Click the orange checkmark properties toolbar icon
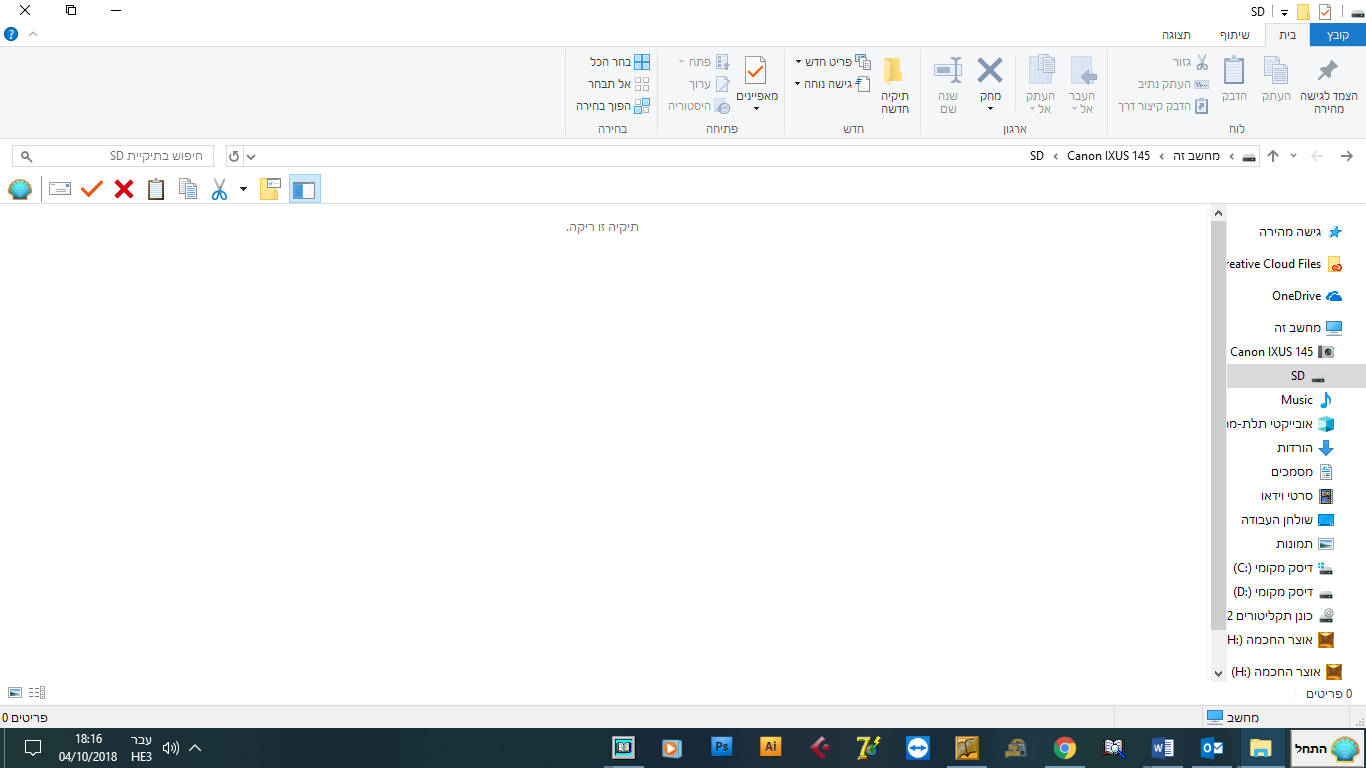 coord(92,189)
